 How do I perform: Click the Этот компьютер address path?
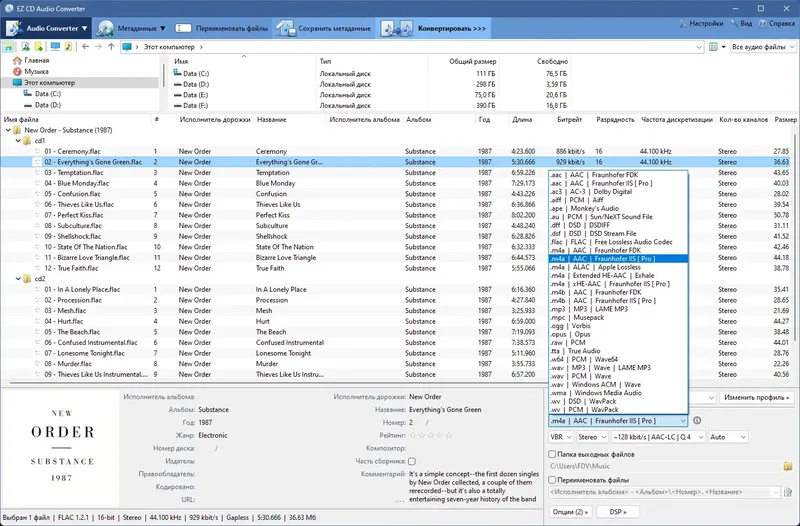(x=169, y=47)
